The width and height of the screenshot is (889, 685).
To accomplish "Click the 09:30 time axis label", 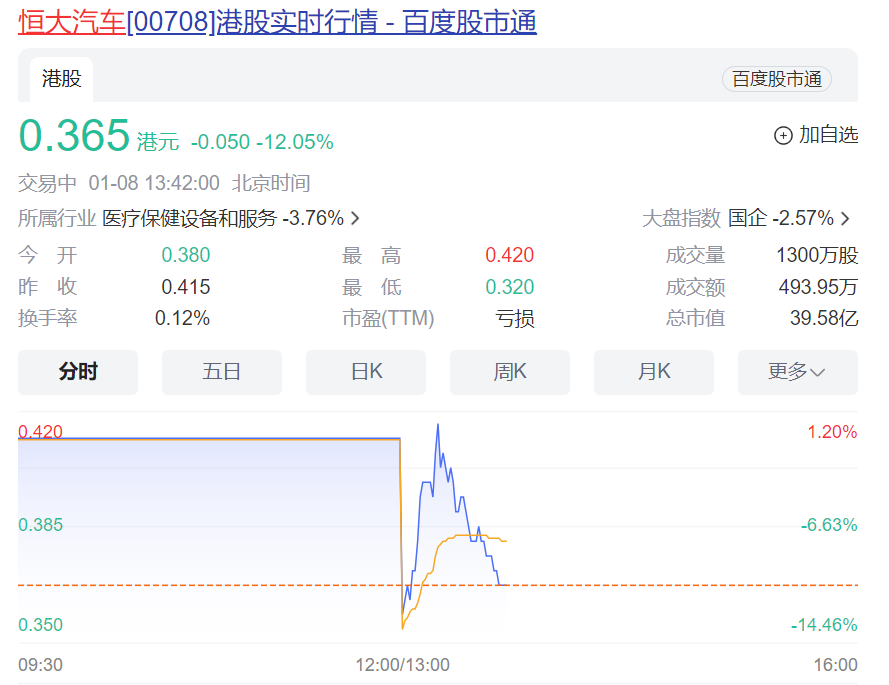I will 40,665.
